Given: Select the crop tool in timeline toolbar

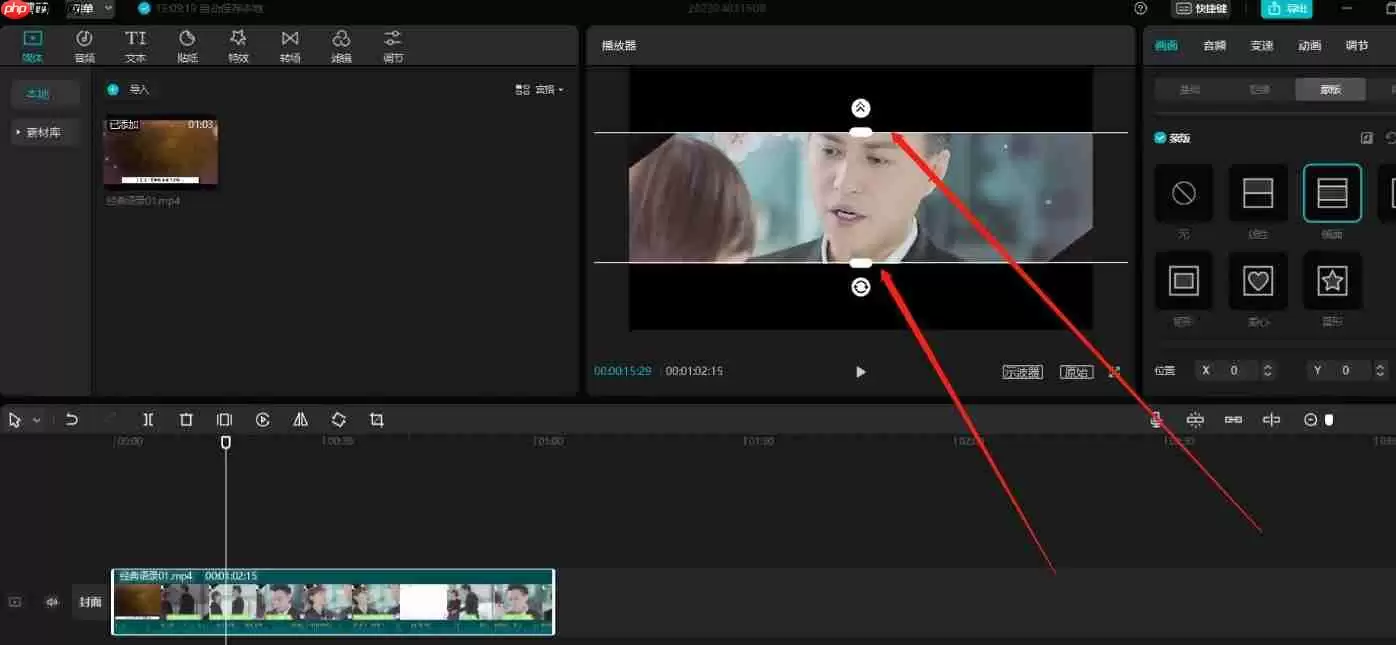Looking at the screenshot, I should [x=376, y=419].
